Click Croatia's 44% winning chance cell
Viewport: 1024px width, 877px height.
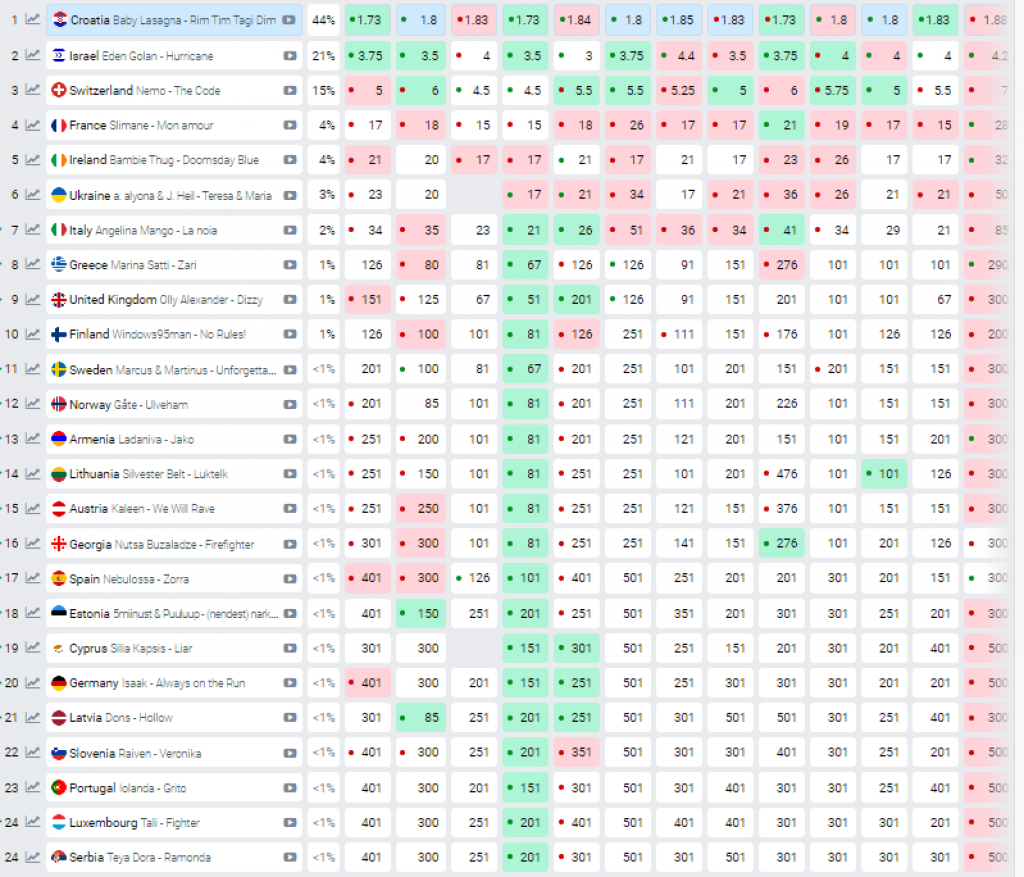tap(323, 20)
